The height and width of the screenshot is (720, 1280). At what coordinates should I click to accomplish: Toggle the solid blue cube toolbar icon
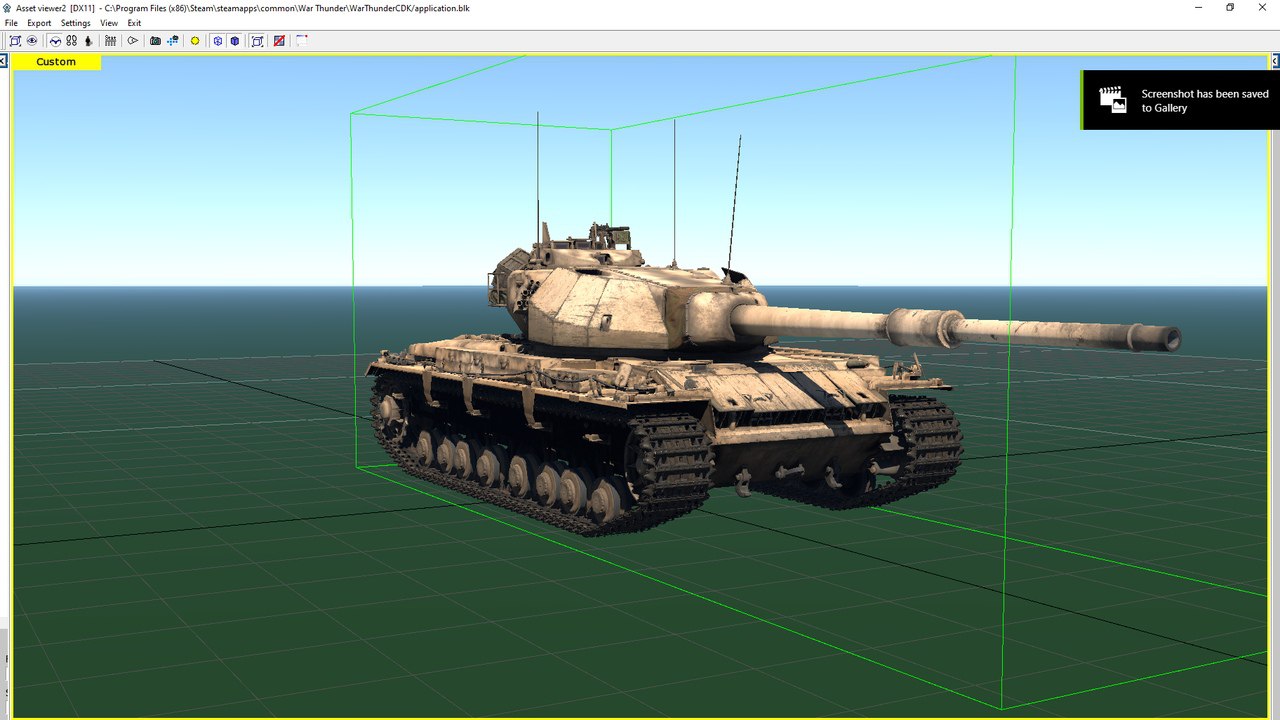tap(234, 41)
